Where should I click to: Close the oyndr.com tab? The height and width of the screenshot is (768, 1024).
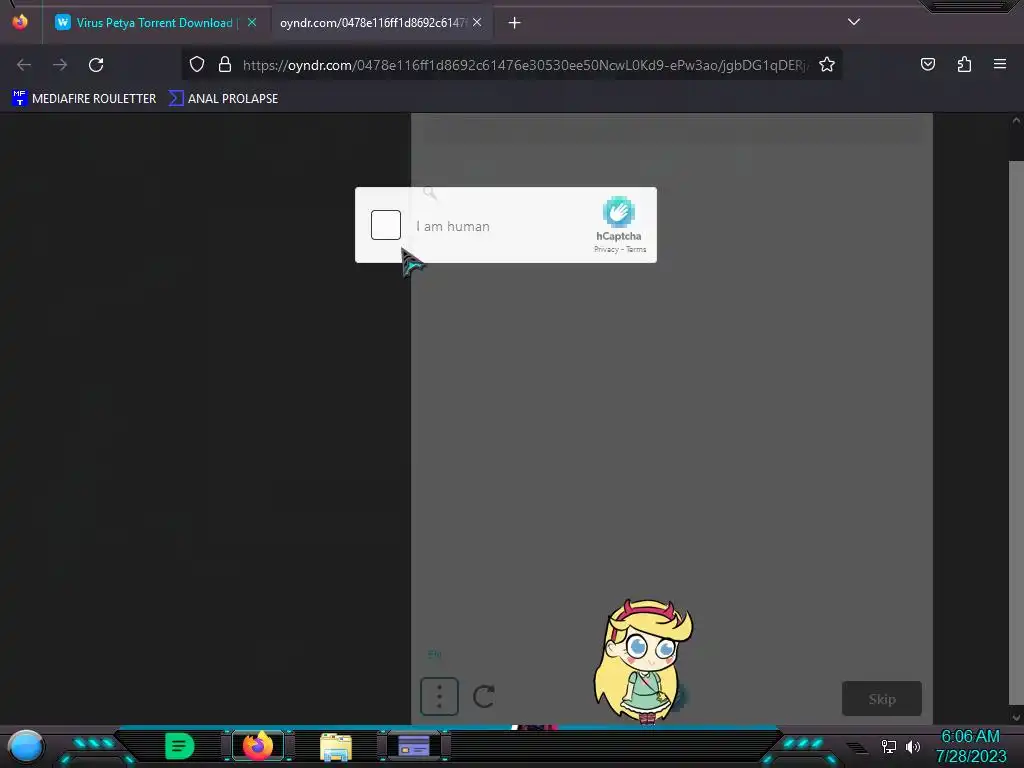coord(477,22)
